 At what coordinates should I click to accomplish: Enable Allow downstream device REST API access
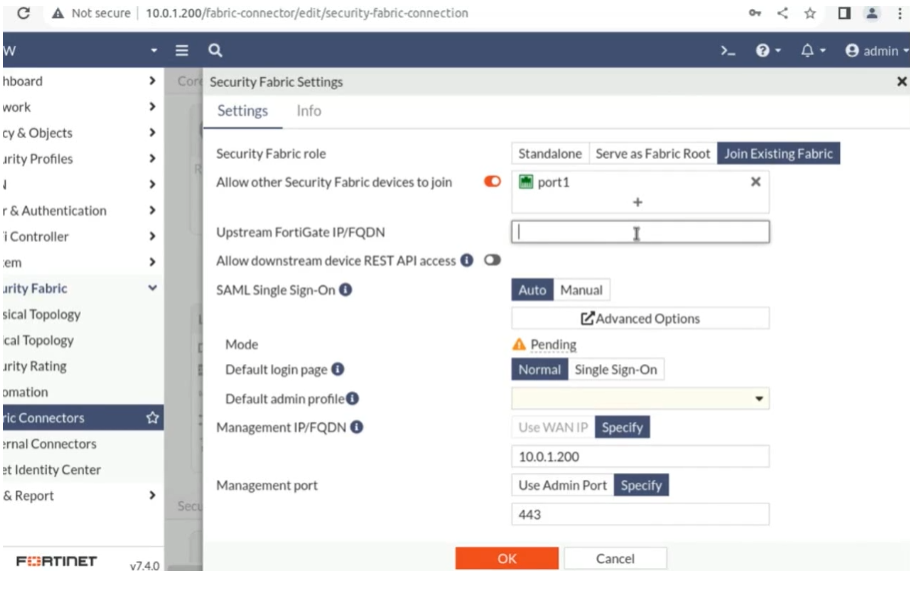pyautogui.click(x=492, y=260)
